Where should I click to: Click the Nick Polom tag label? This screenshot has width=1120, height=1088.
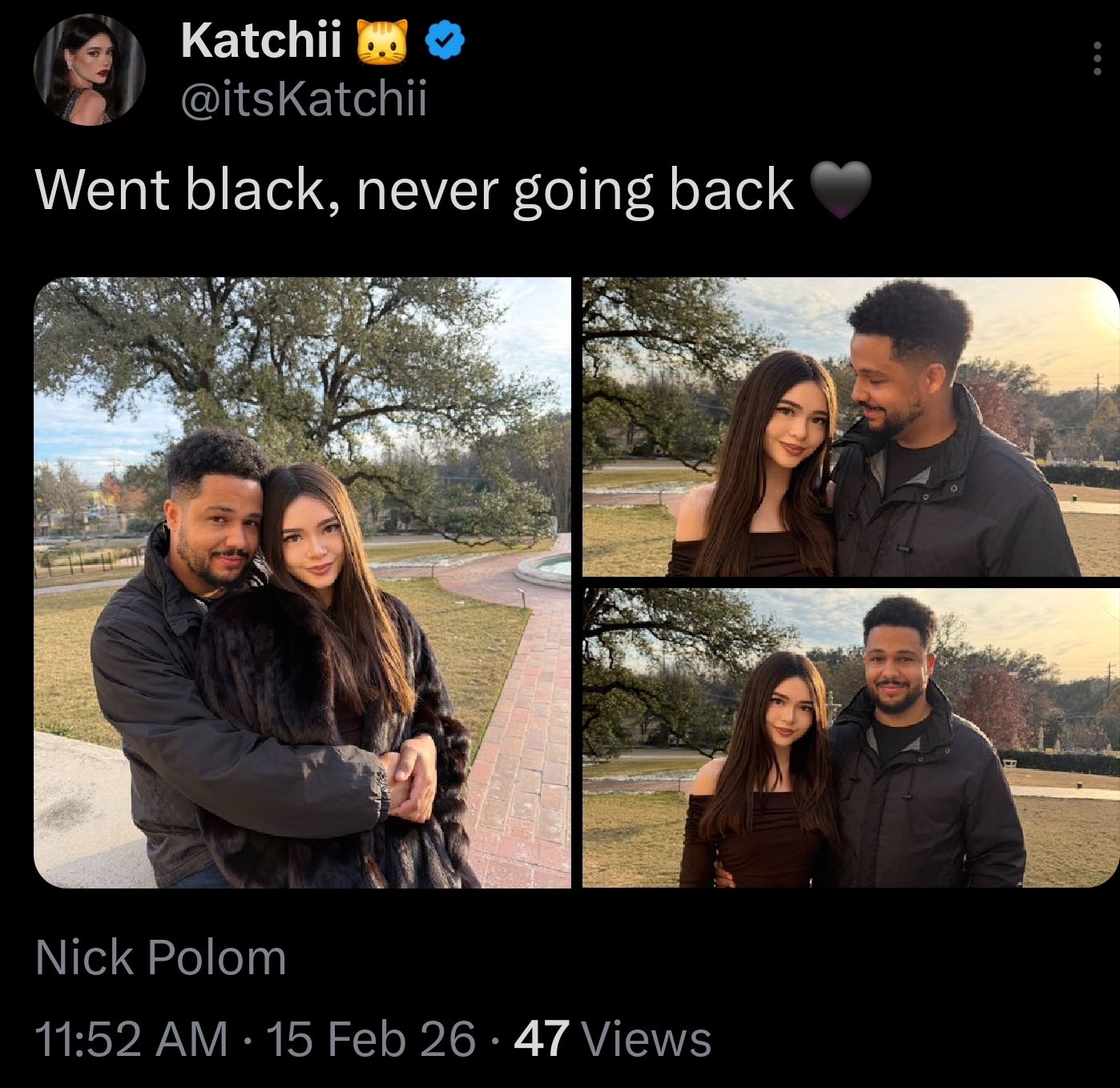coord(161,957)
